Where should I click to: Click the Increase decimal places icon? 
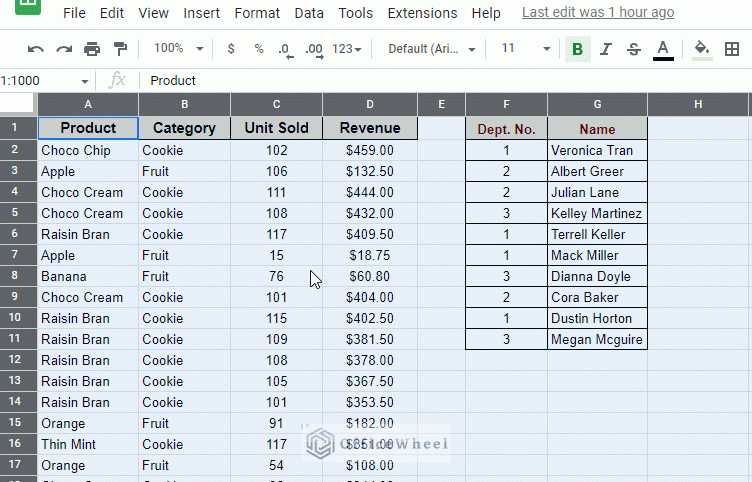click(x=314, y=50)
